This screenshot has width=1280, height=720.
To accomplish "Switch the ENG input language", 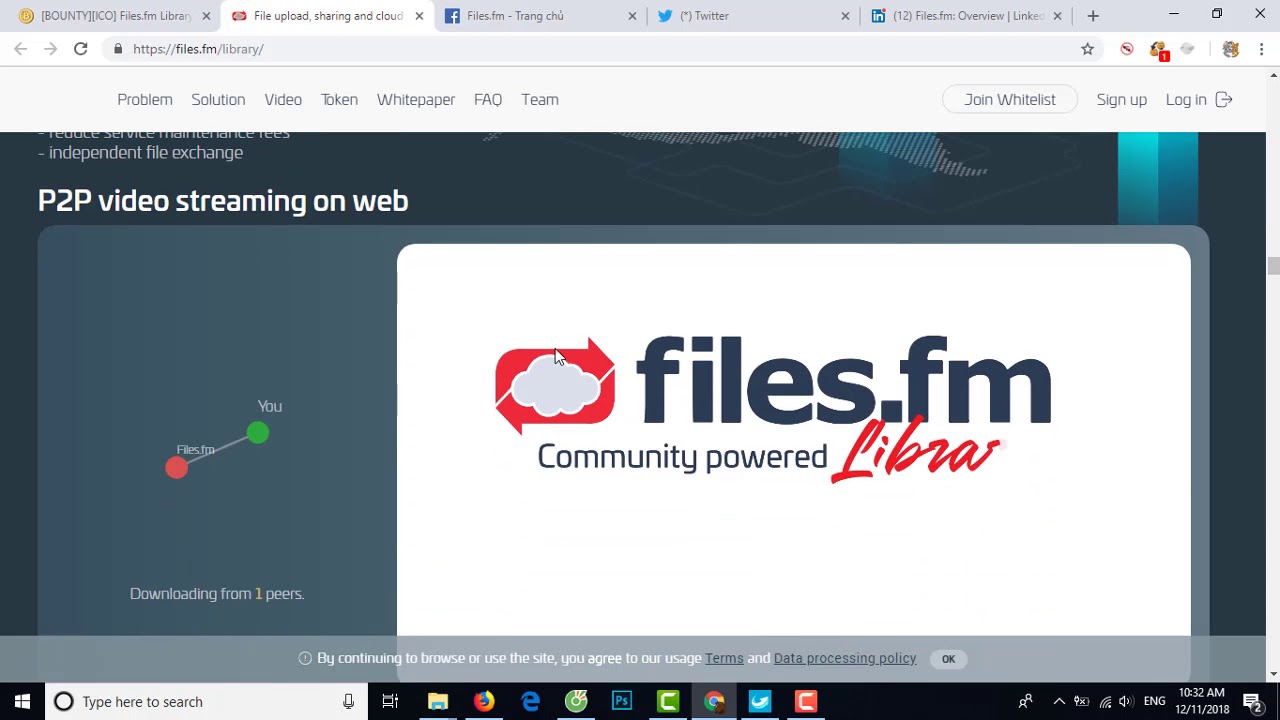I will point(1154,701).
